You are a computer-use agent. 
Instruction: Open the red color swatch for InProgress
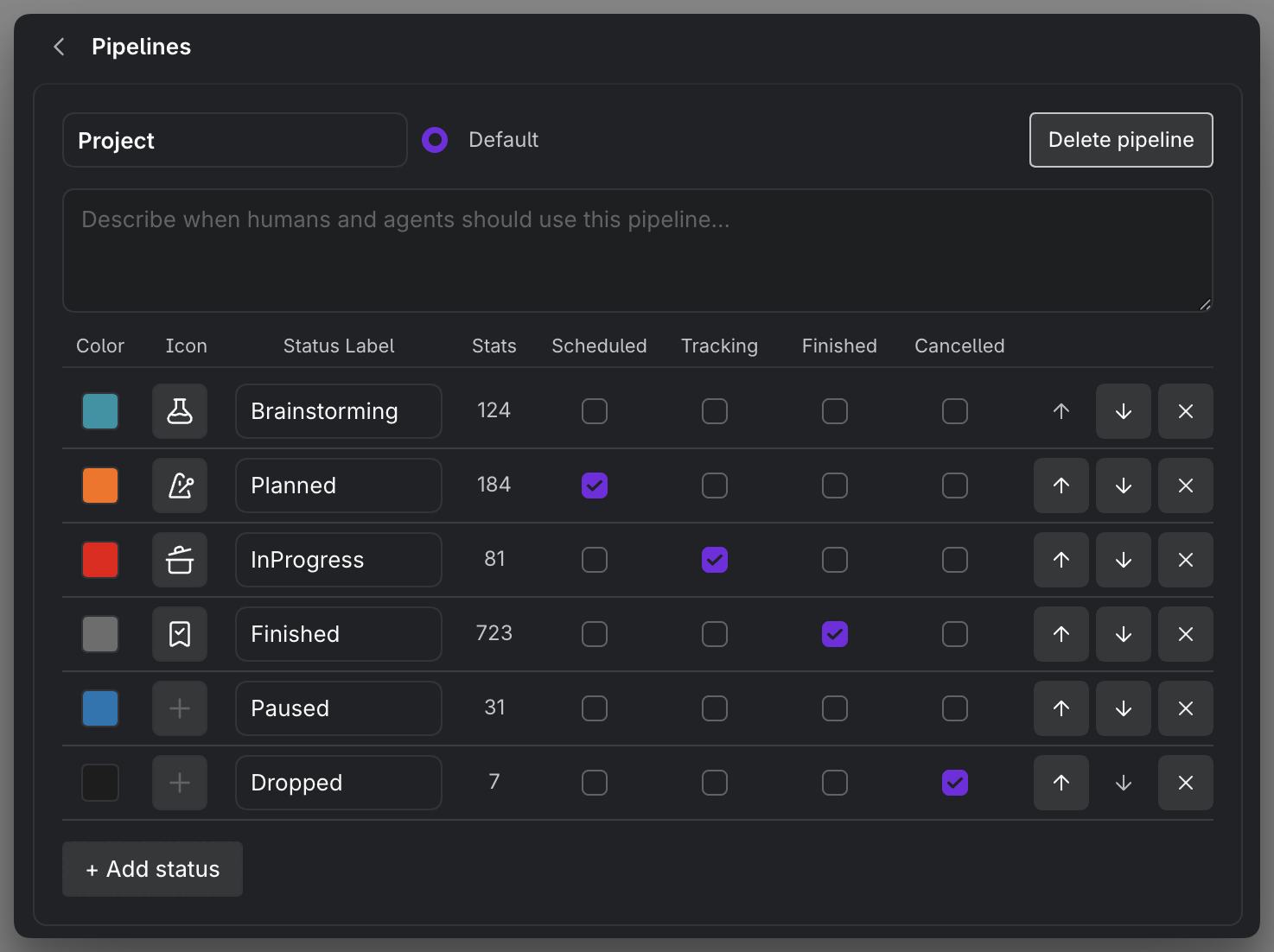click(x=100, y=560)
